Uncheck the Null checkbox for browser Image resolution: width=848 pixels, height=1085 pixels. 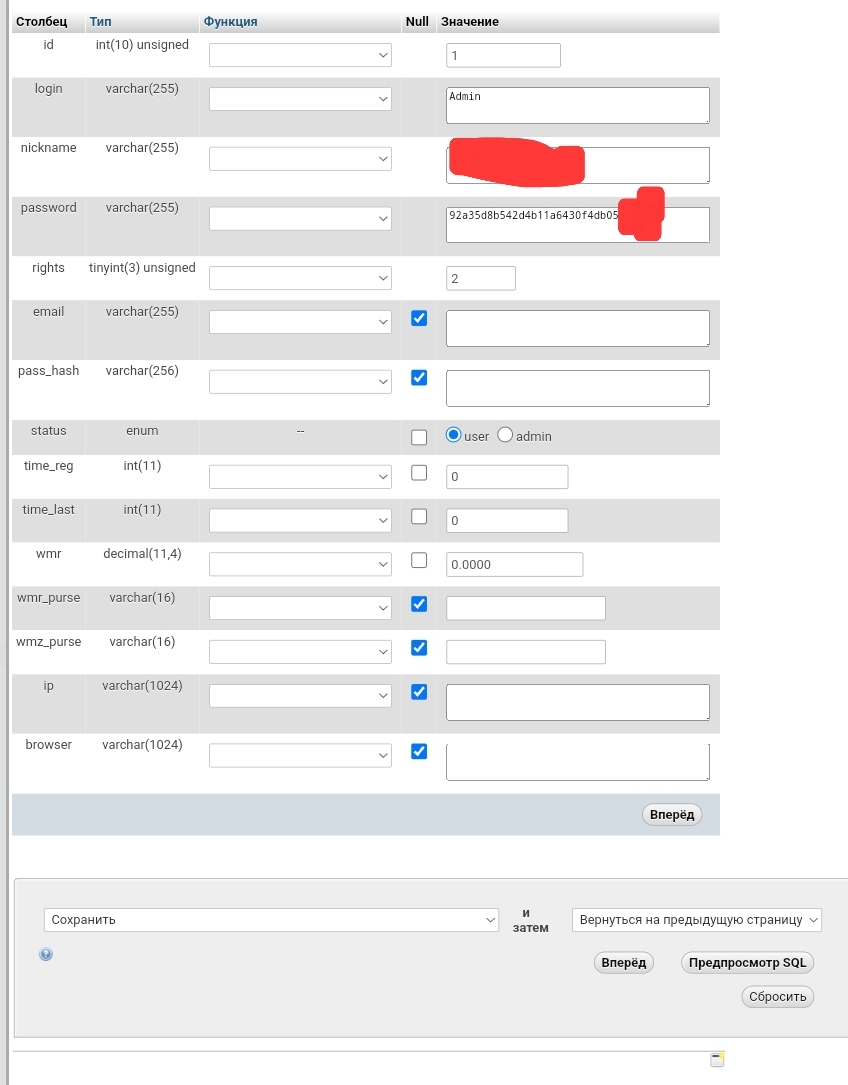click(419, 751)
